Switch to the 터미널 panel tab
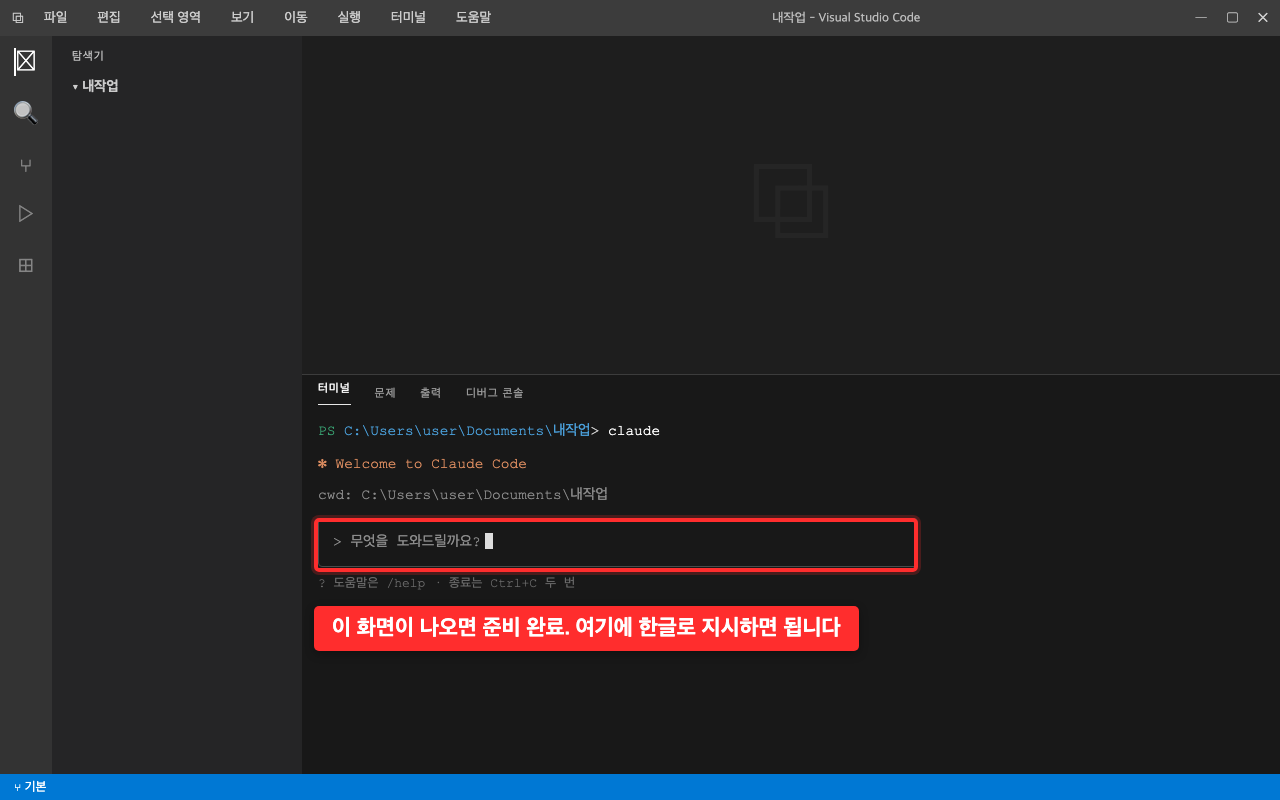The width and height of the screenshot is (1280, 800). tap(334, 388)
